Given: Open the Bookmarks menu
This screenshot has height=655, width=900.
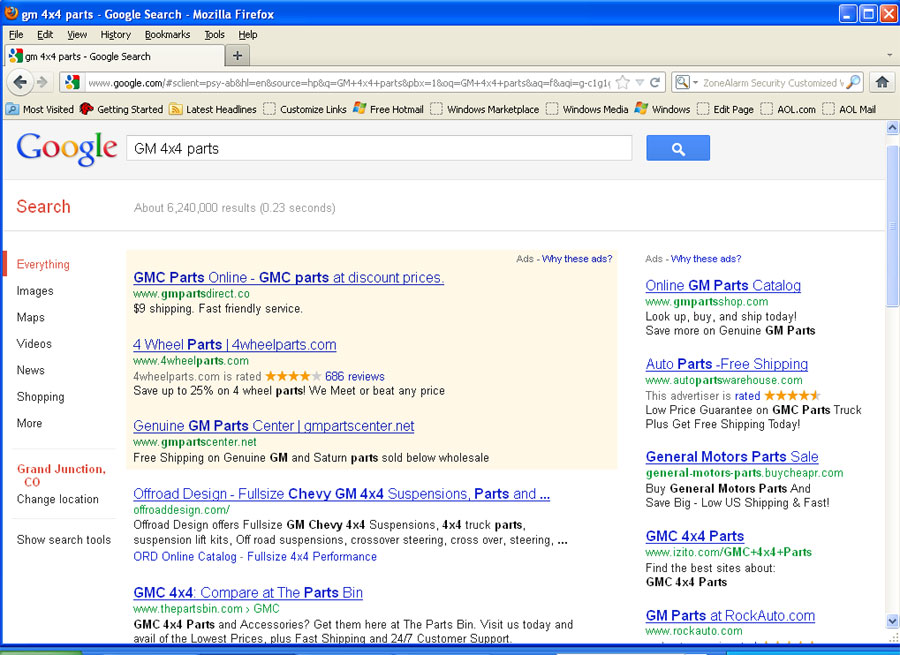Looking at the screenshot, I should [167, 34].
